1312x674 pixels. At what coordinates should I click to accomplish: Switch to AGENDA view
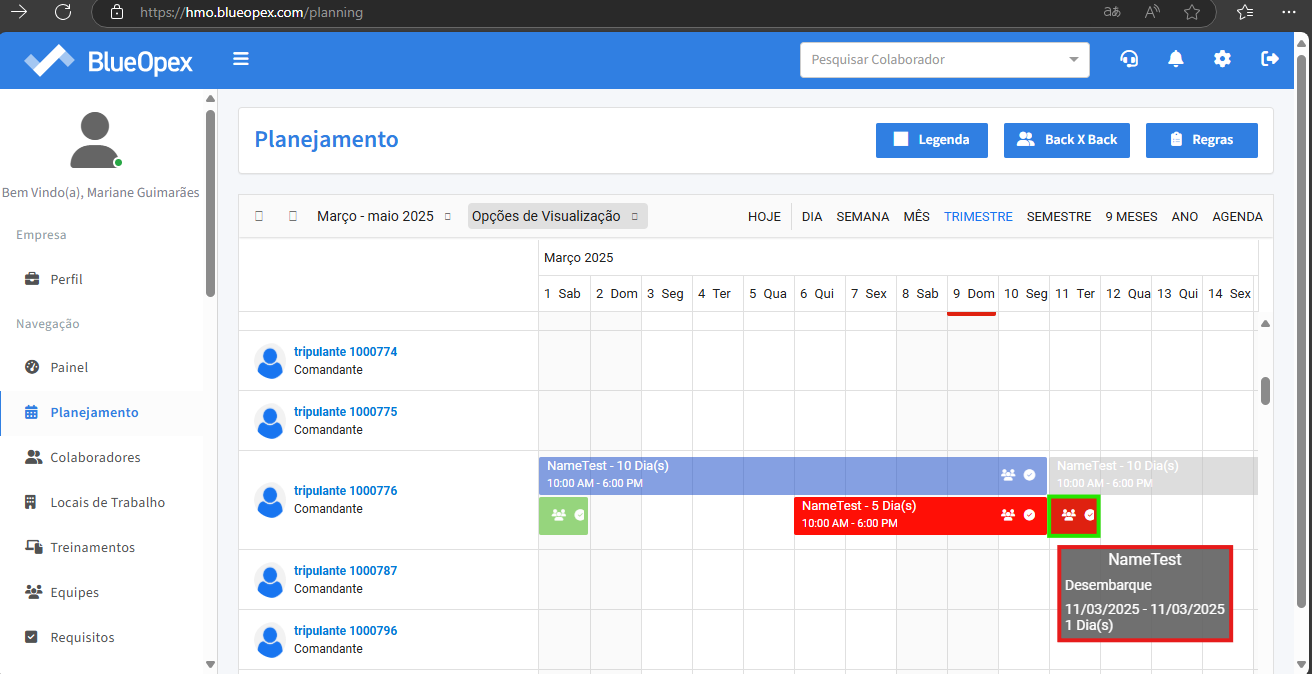(x=1237, y=216)
